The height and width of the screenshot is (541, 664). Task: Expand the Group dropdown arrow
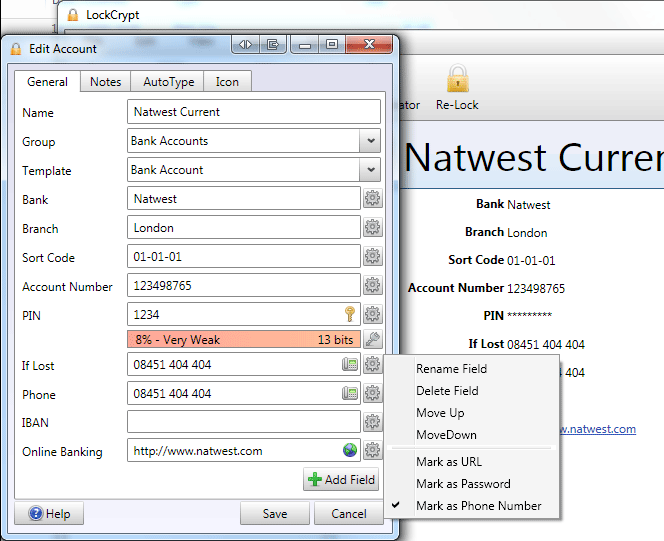click(370, 141)
